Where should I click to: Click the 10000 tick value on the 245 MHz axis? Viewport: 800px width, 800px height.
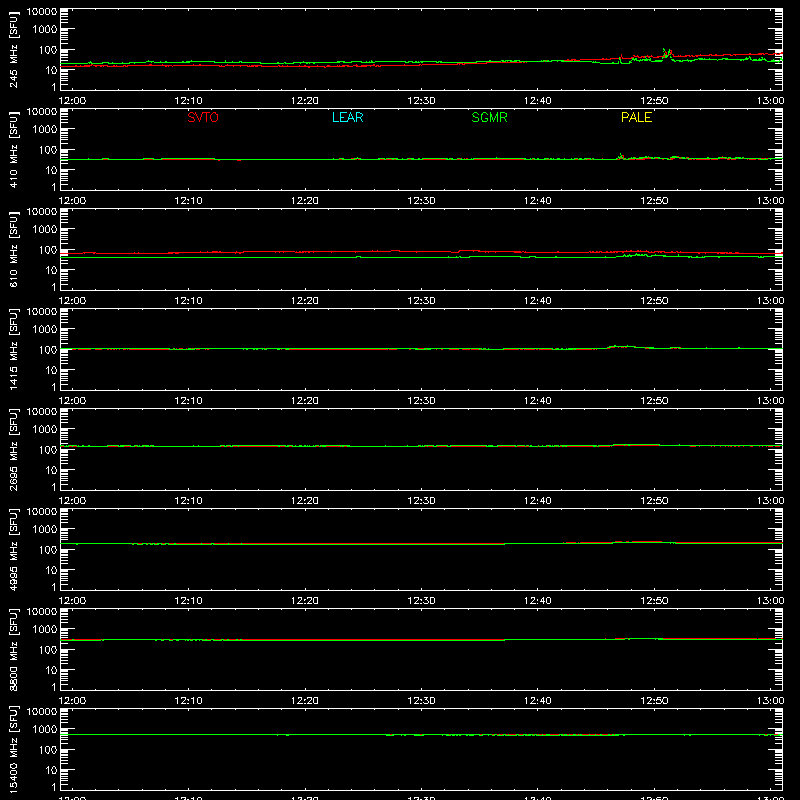42,12
